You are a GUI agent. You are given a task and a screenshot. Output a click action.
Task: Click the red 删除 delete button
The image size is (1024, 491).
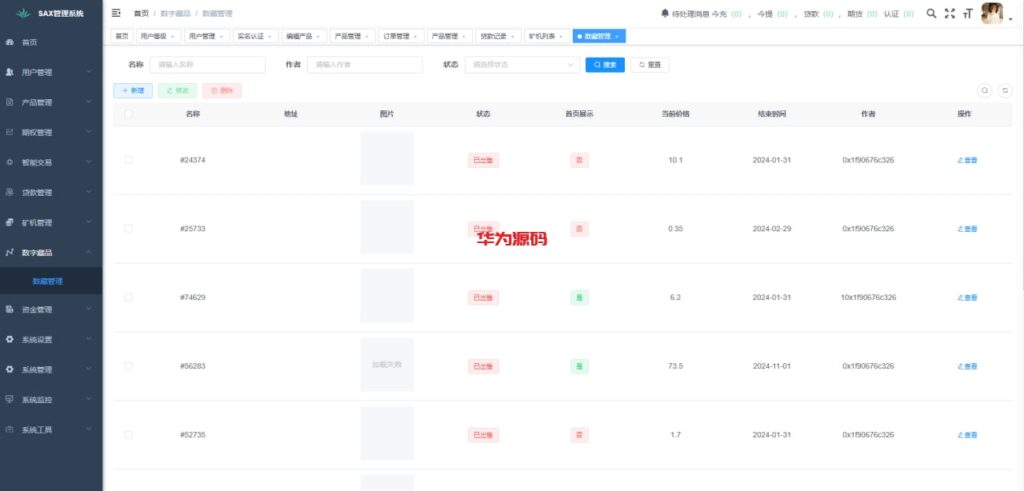pyautogui.click(x=222, y=91)
